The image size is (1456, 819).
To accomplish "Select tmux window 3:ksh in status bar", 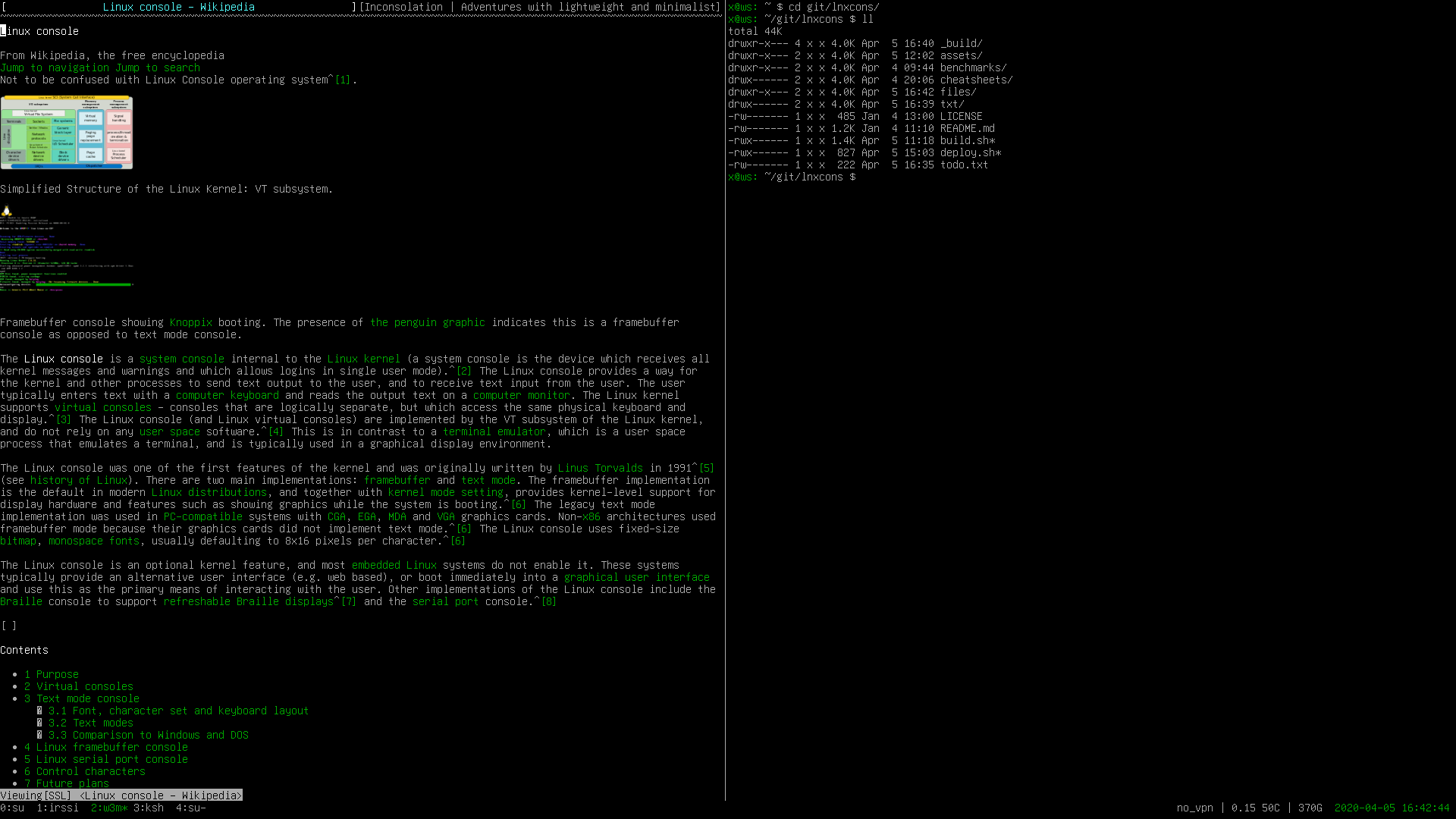I will (149, 808).
